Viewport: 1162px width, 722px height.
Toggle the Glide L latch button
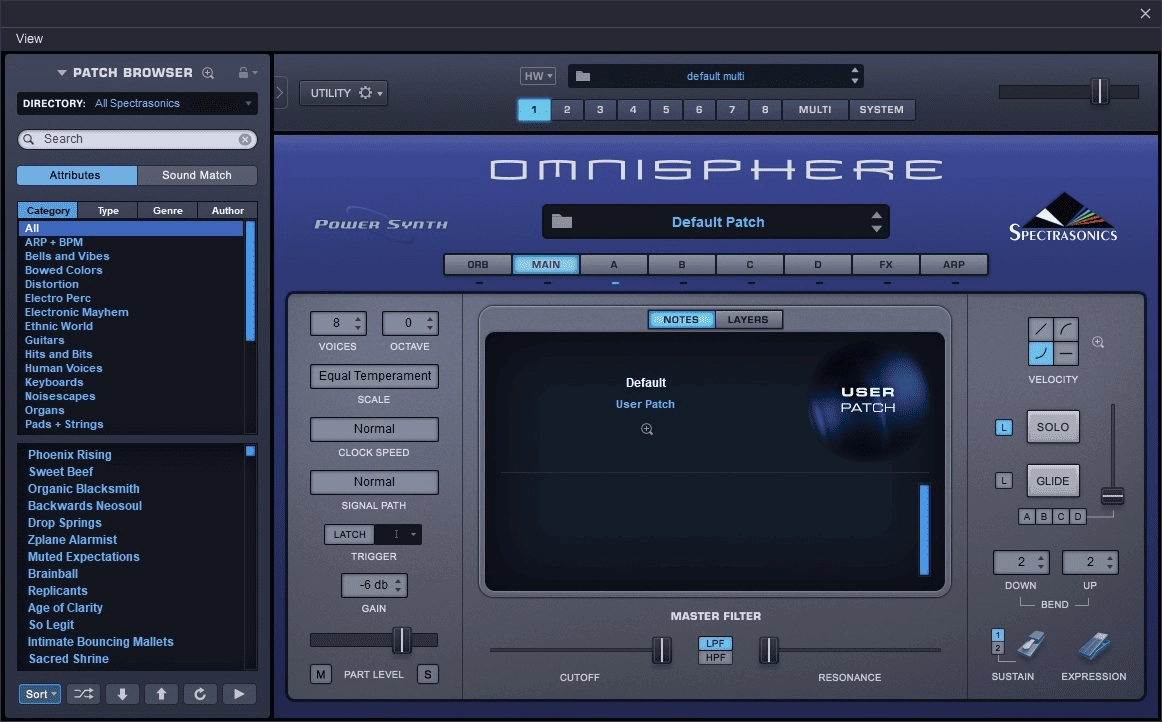coord(1003,480)
